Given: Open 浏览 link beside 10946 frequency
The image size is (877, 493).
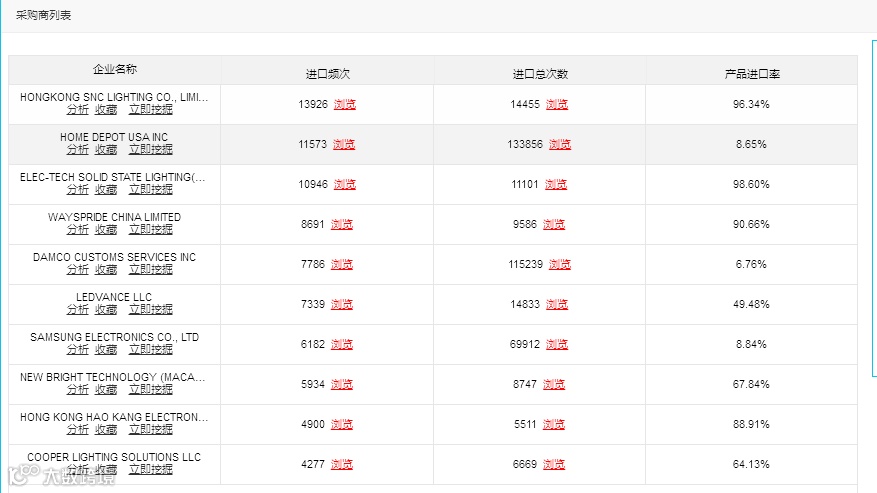Looking at the screenshot, I should [344, 184].
